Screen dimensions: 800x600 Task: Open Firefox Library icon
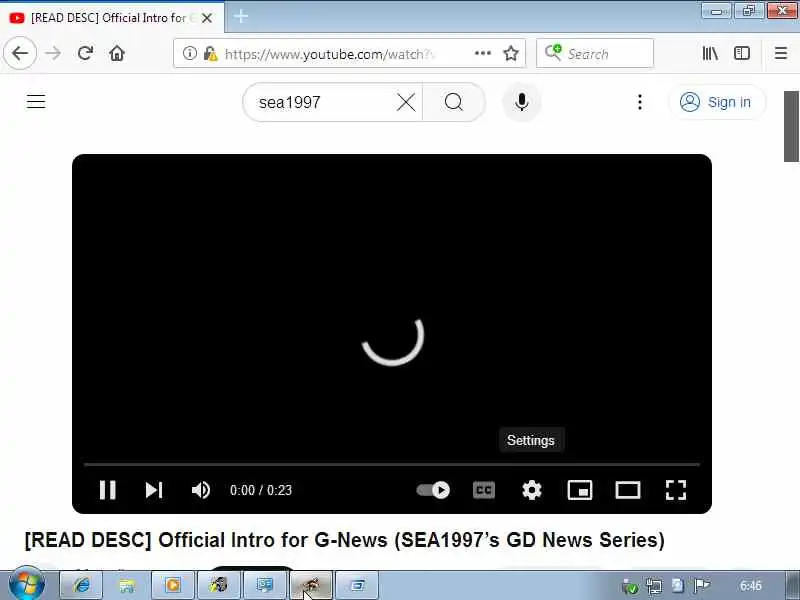click(x=710, y=53)
